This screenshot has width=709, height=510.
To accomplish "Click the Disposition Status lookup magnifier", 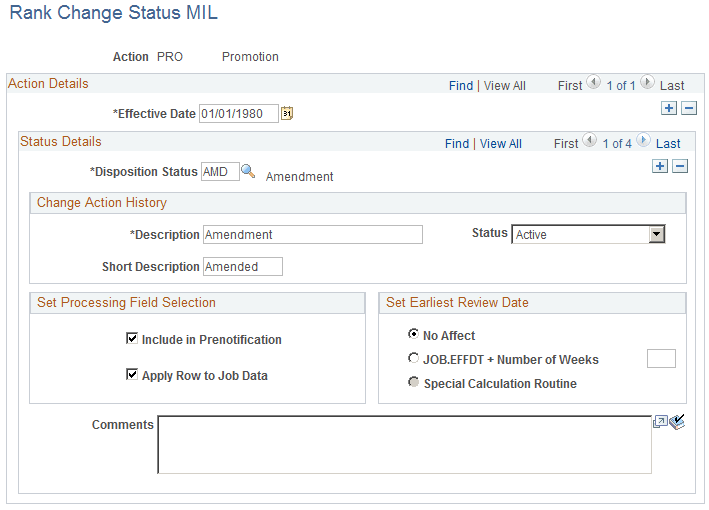I will [x=248, y=171].
